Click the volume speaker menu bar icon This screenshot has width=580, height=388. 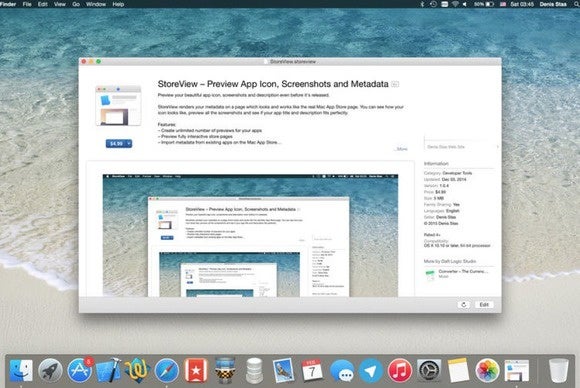465,4
